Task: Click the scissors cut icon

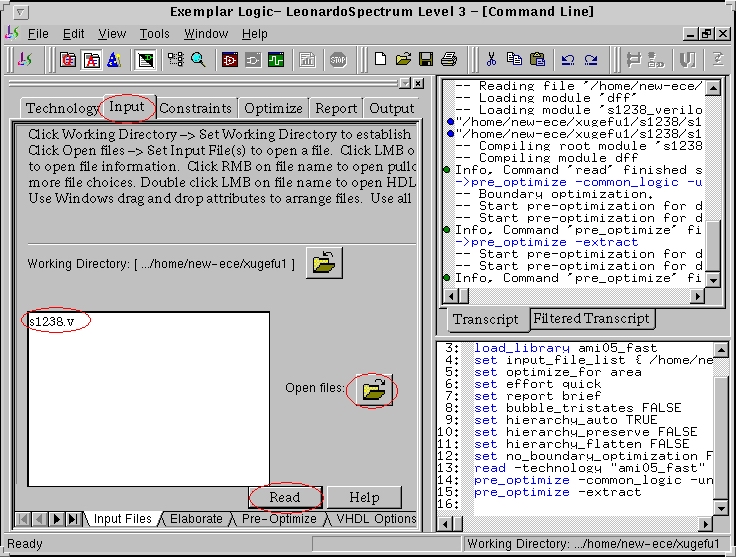Action: (491, 59)
